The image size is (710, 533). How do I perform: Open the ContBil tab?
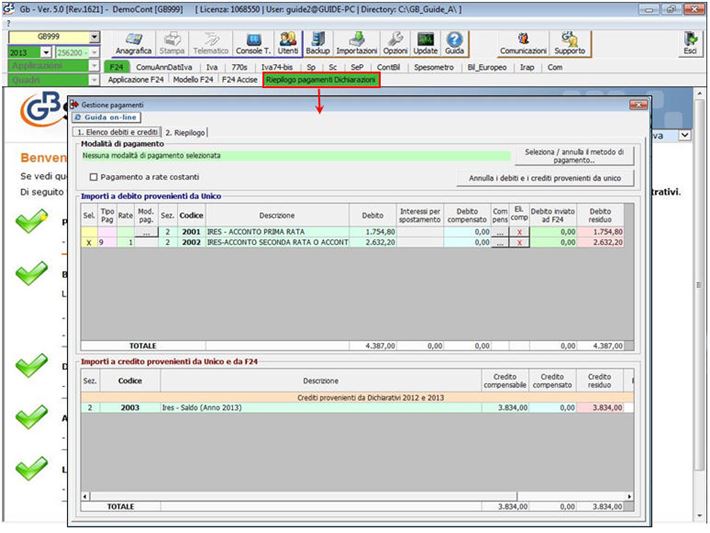coord(389,67)
